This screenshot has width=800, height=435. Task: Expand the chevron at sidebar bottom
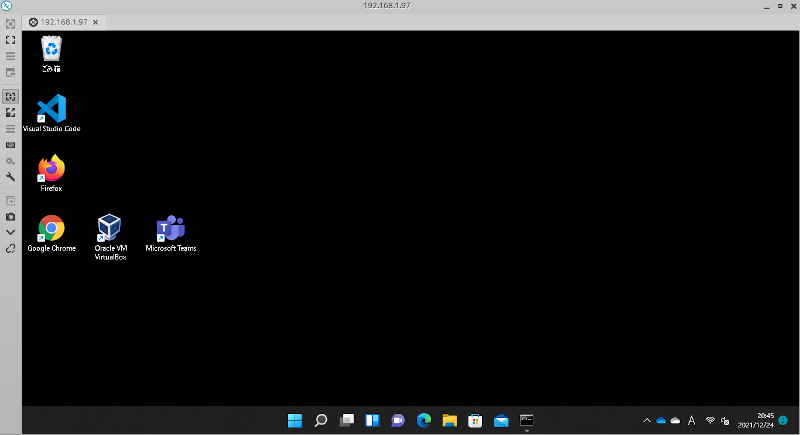[10, 232]
